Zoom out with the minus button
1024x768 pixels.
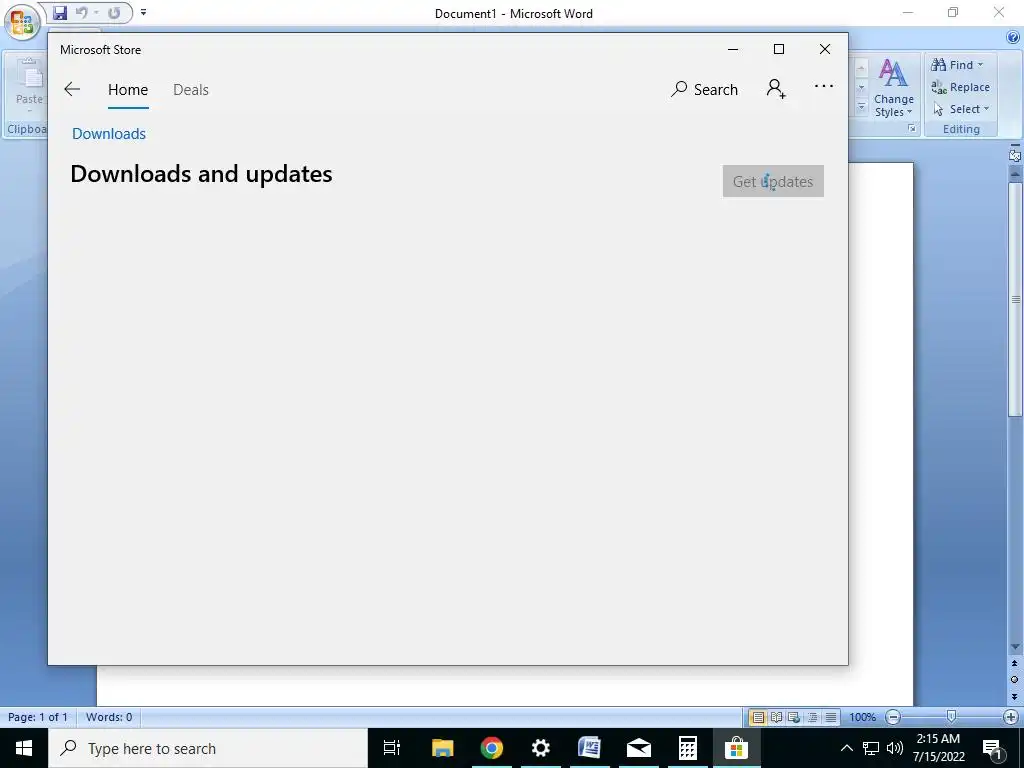click(893, 717)
